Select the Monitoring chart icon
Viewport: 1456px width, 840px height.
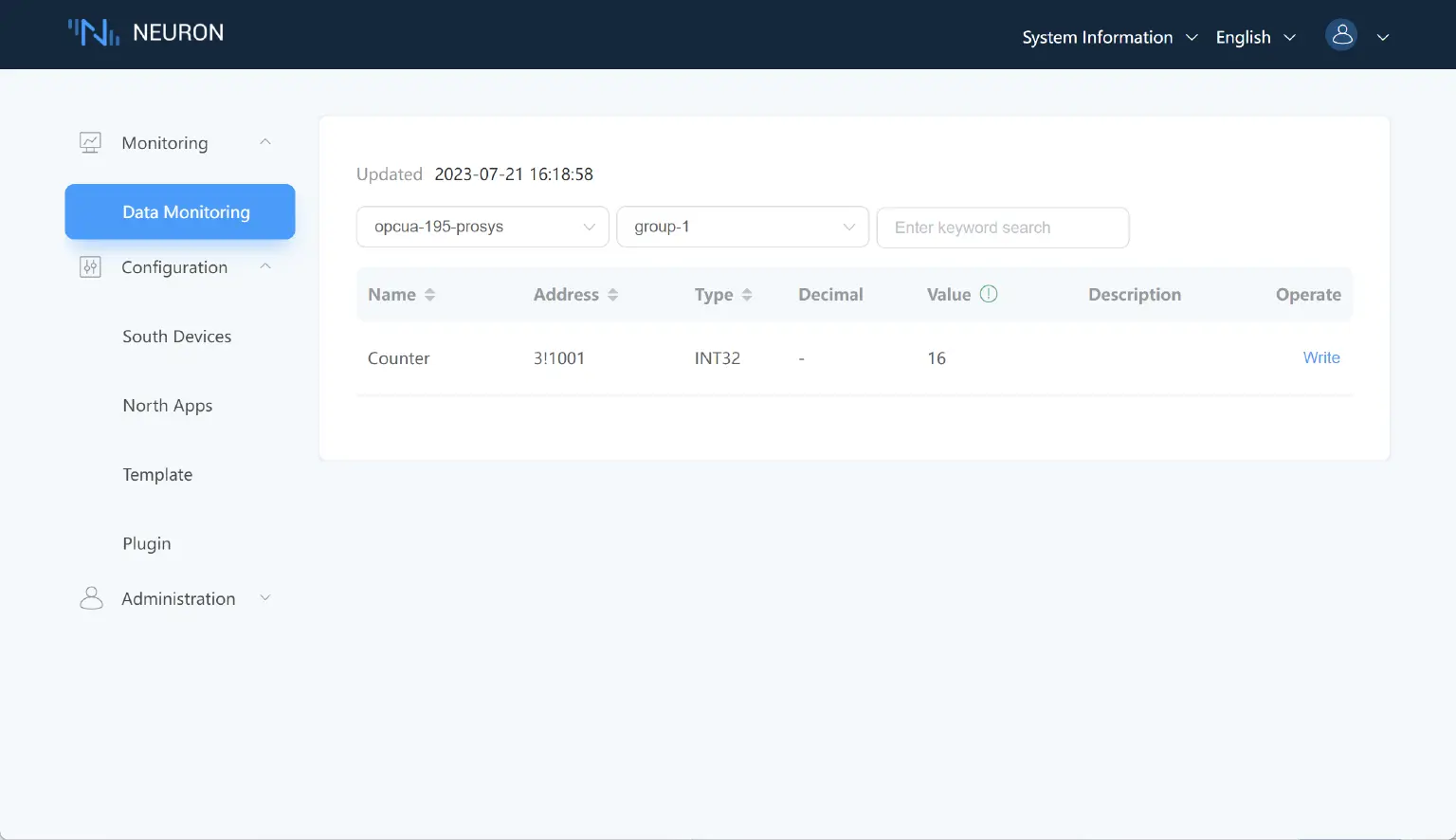pyautogui.click(x=90, y=140)
